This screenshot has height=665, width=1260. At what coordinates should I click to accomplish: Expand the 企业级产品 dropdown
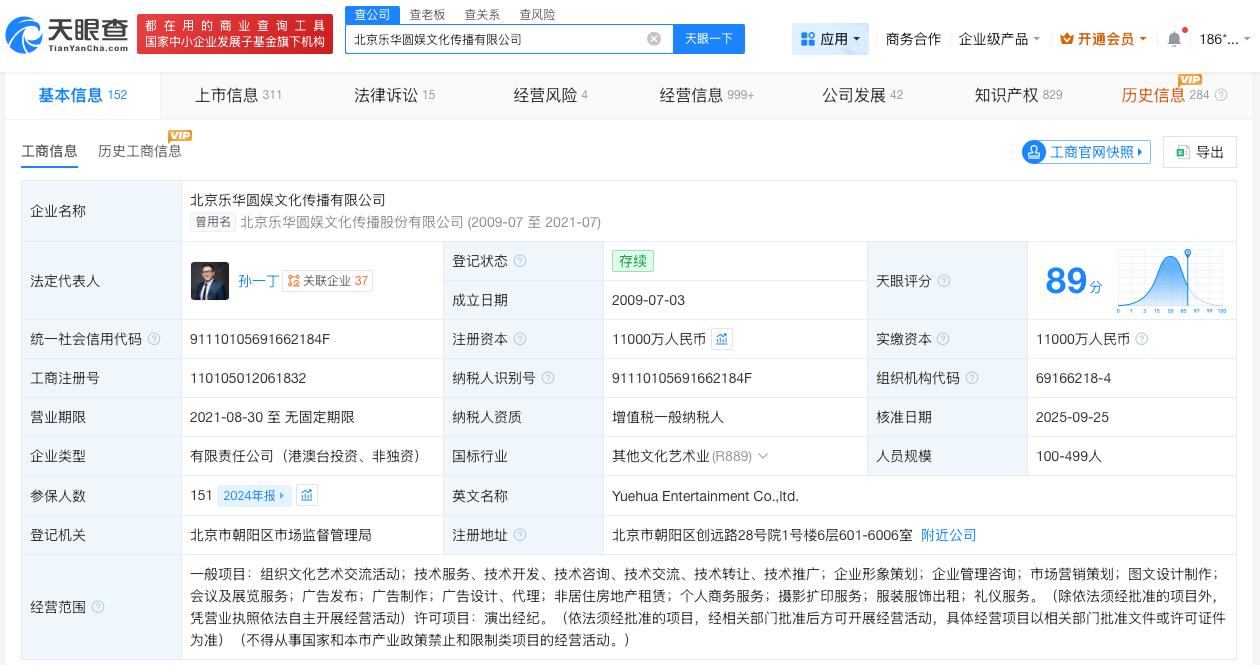click(x=998, y=39)
